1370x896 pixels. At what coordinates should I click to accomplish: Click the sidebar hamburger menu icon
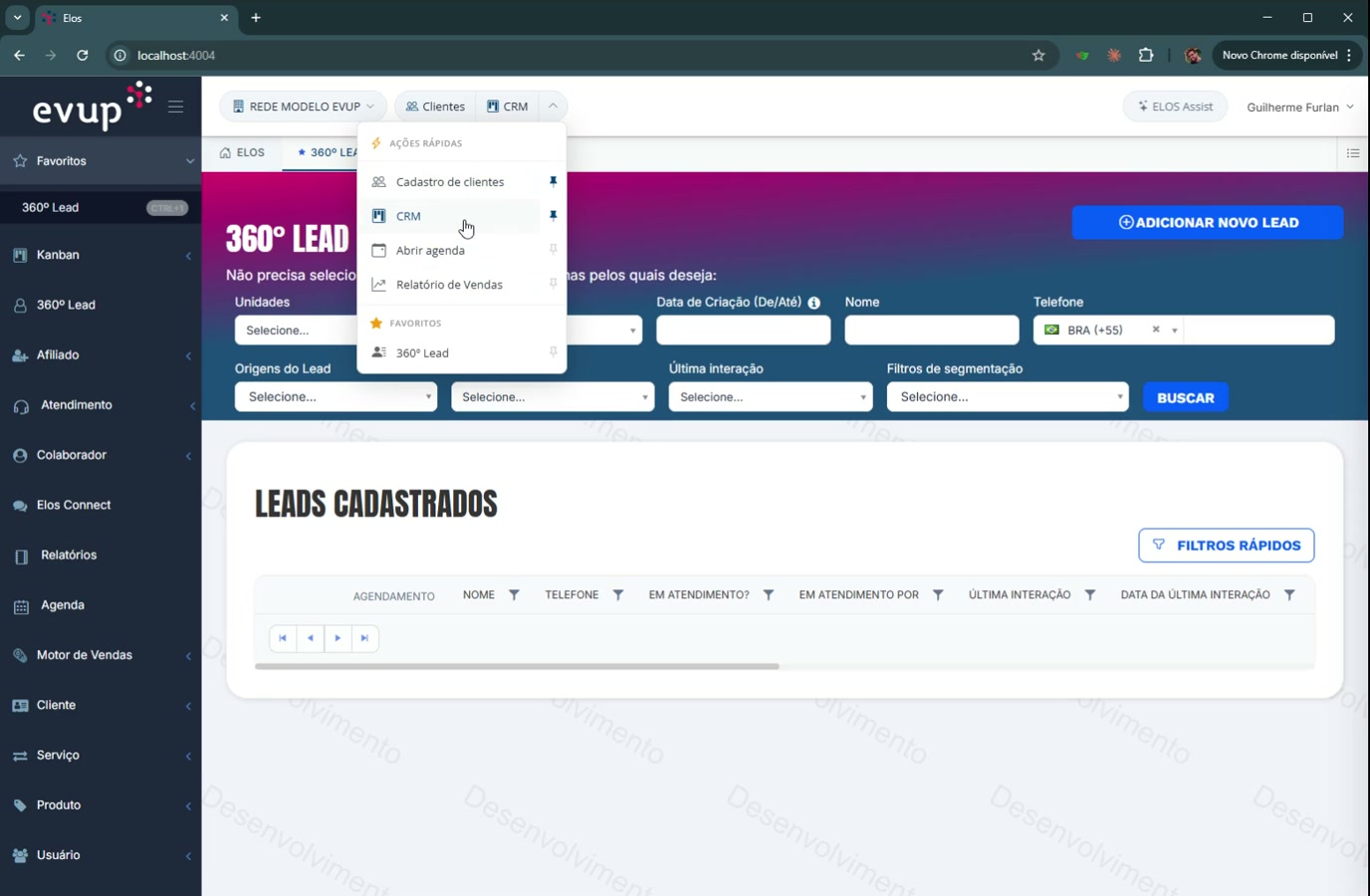pyautogui.click(x=175, y=107)
